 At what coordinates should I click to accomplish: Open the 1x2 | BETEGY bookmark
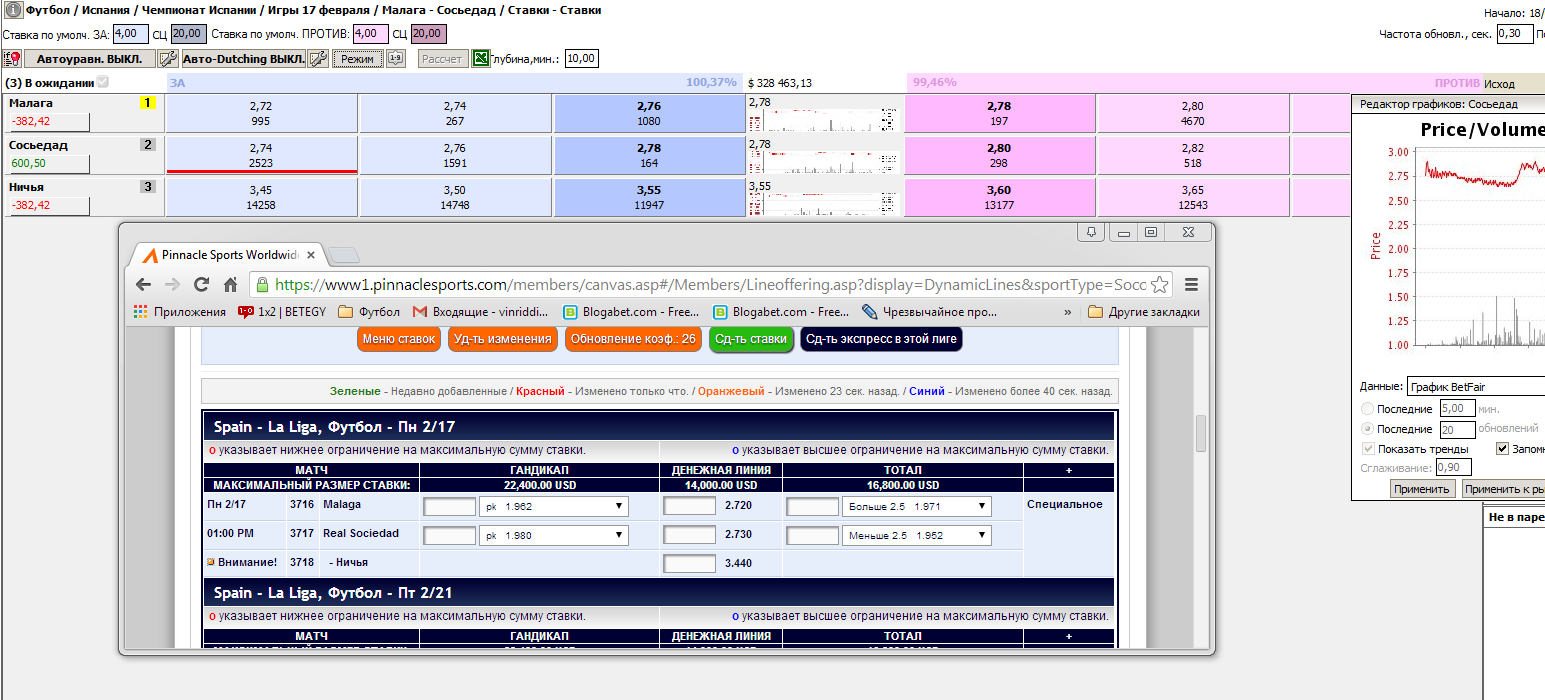click(282, 312)
